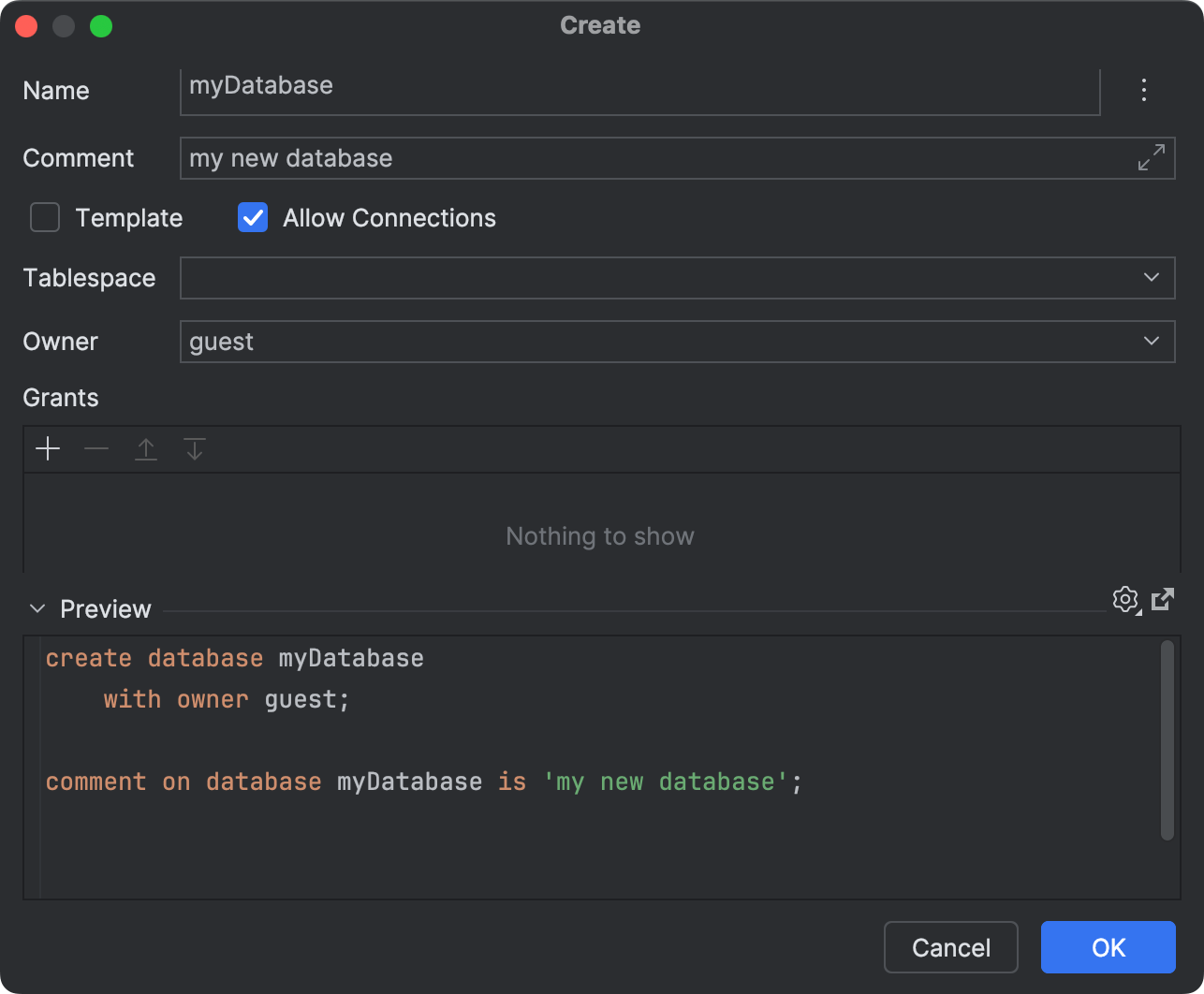Screen dimensions: 1204x994
Task: Click the Cancel button
Action: tap(950, 947)
